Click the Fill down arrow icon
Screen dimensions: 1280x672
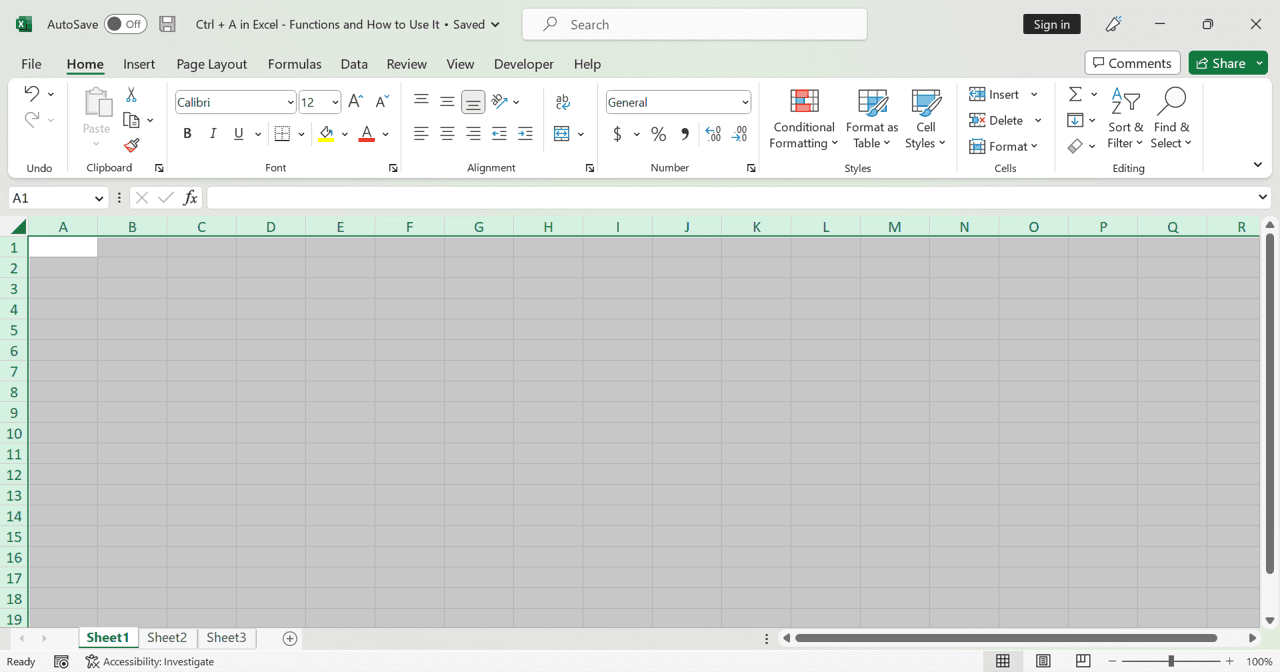1075,120
